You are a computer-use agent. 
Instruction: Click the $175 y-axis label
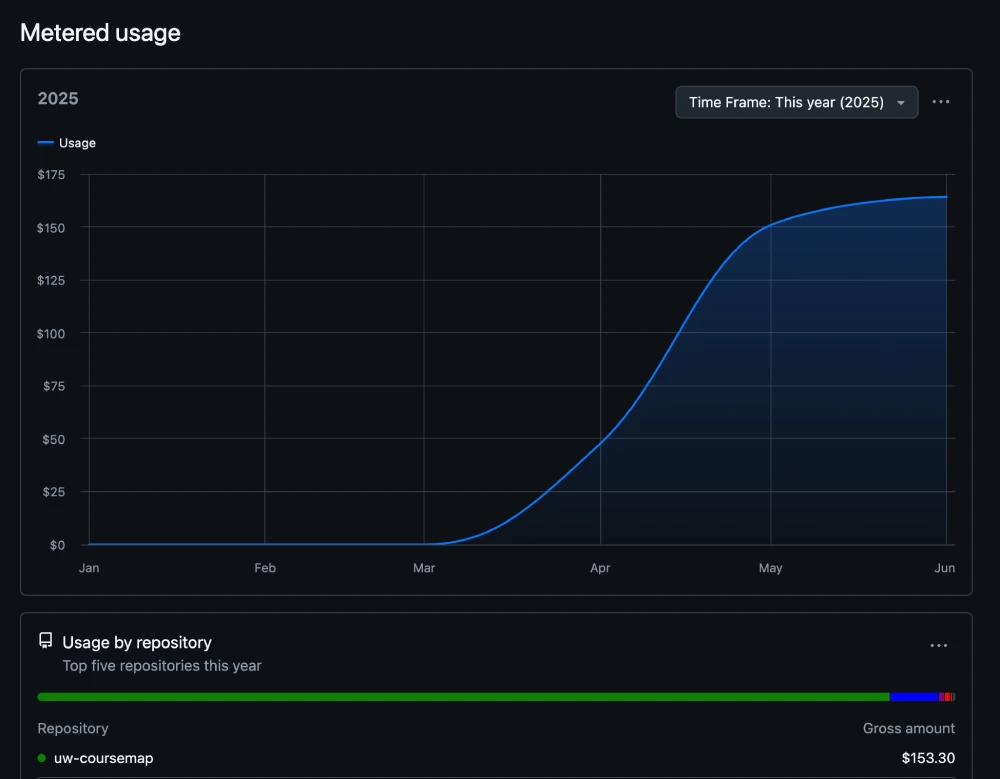(51, 175)
